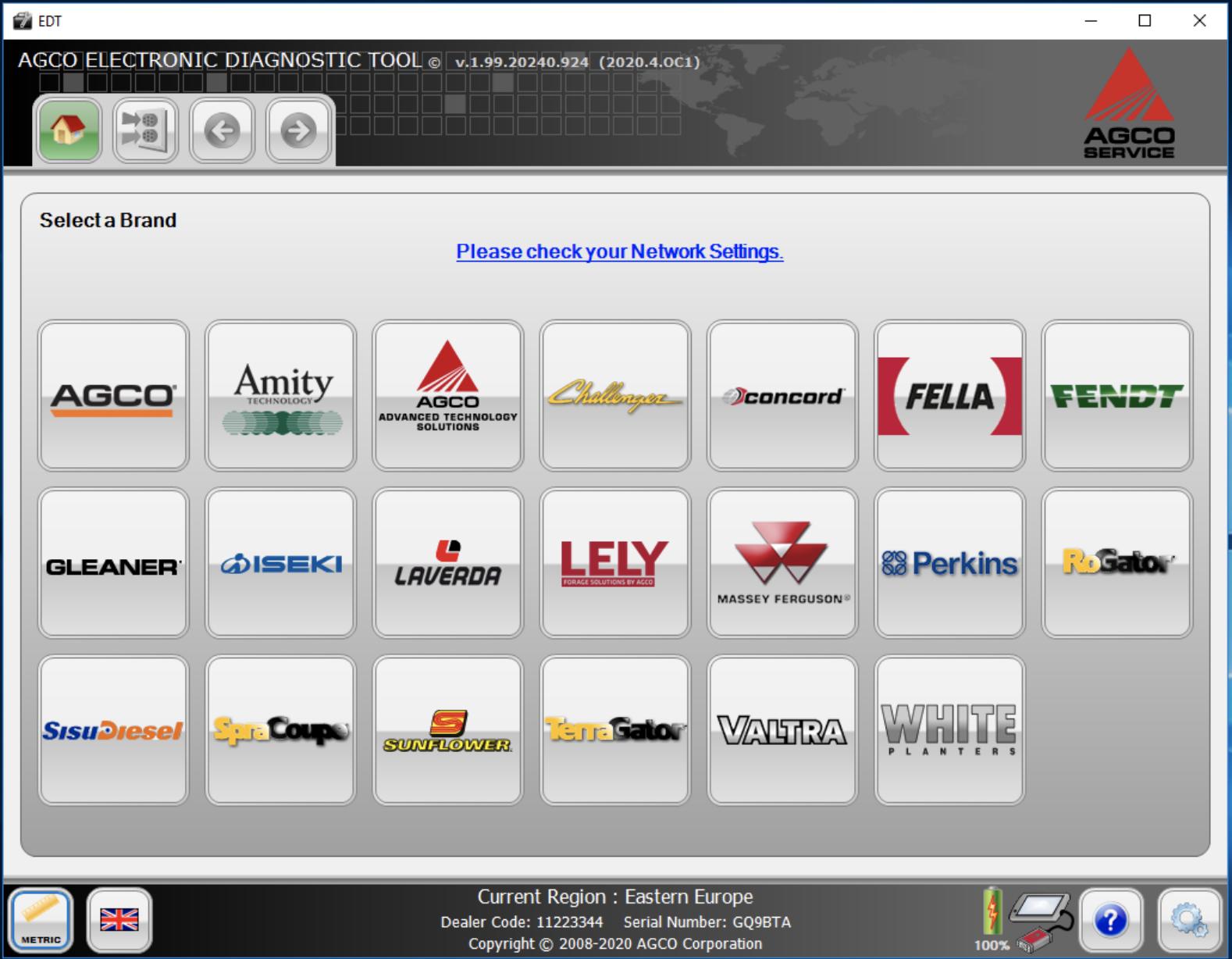
Task: Click the AGCO Service logo
Action: [1129, 104]
